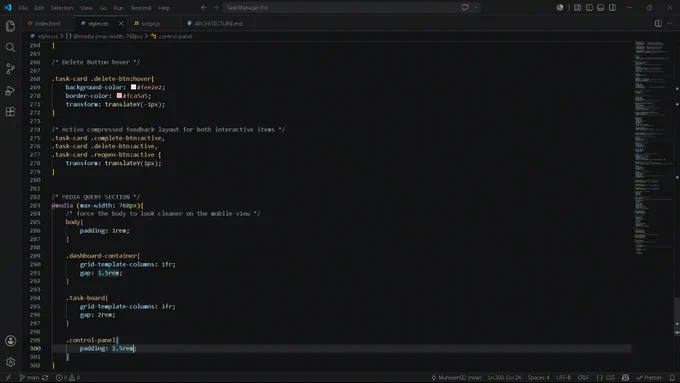Open the #fca5a5 color swatch picker

click(119, 95)
